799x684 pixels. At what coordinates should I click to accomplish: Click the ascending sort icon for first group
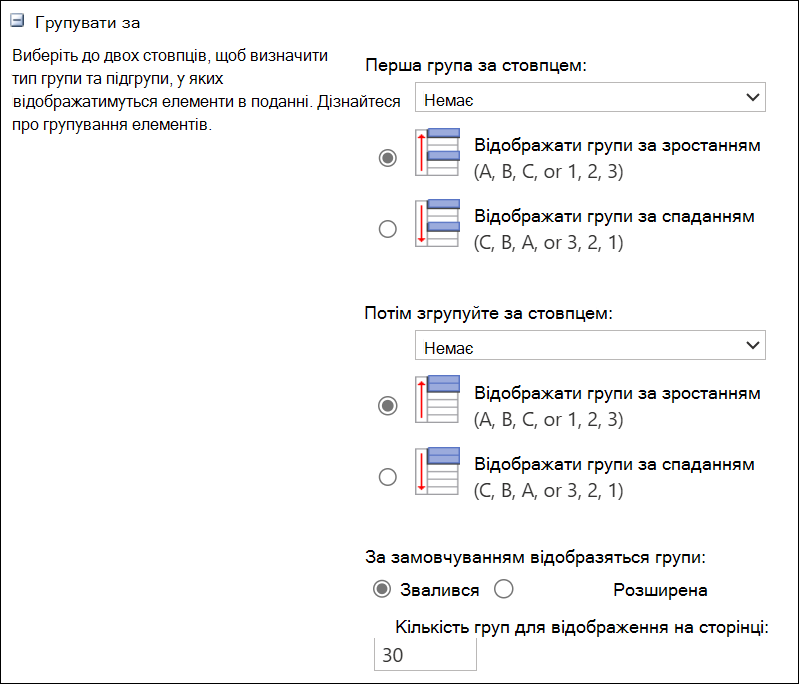coord(438,152)
